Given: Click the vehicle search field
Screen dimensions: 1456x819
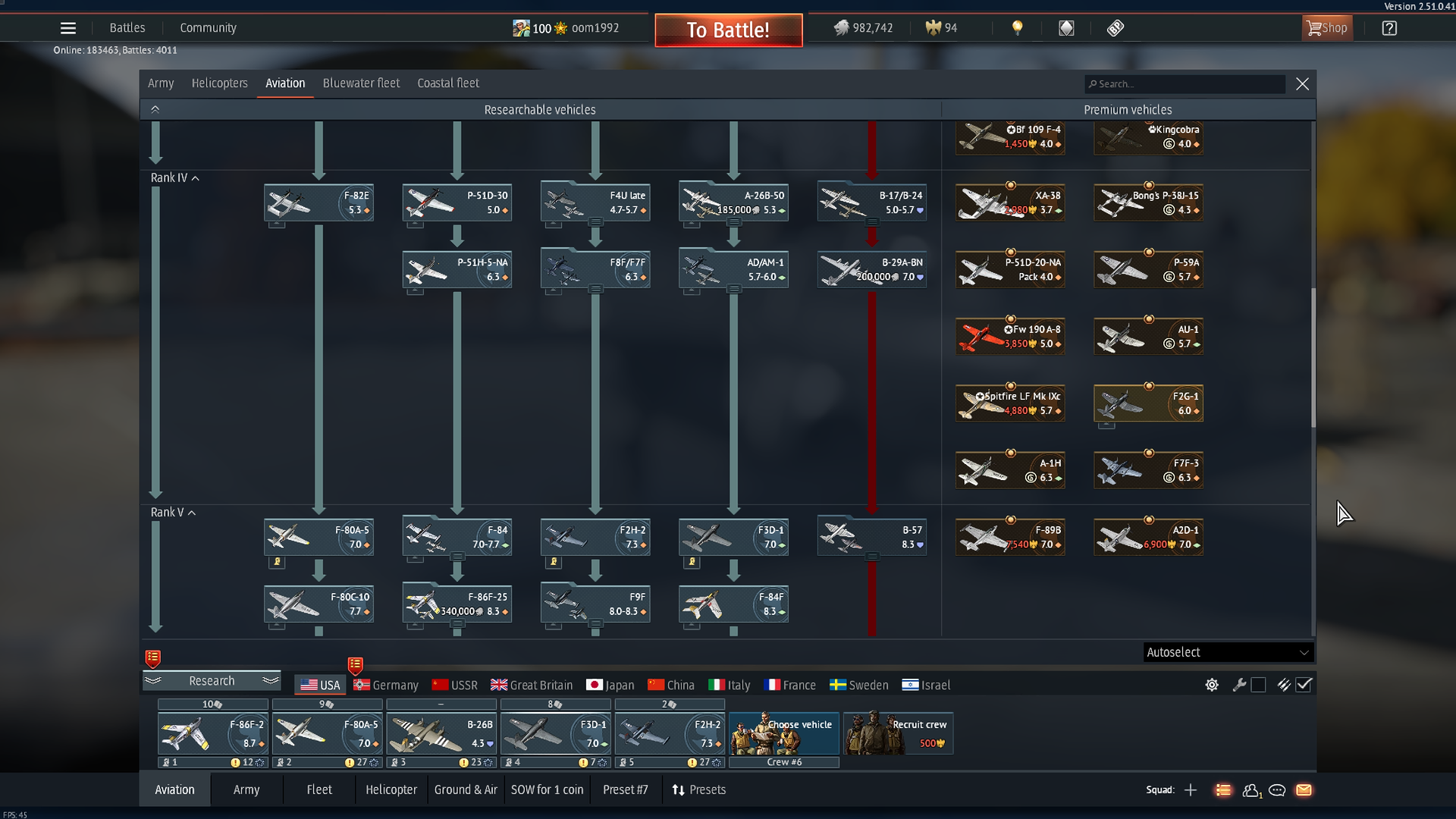Looking at the screenshot, I should click(1187, 84).
